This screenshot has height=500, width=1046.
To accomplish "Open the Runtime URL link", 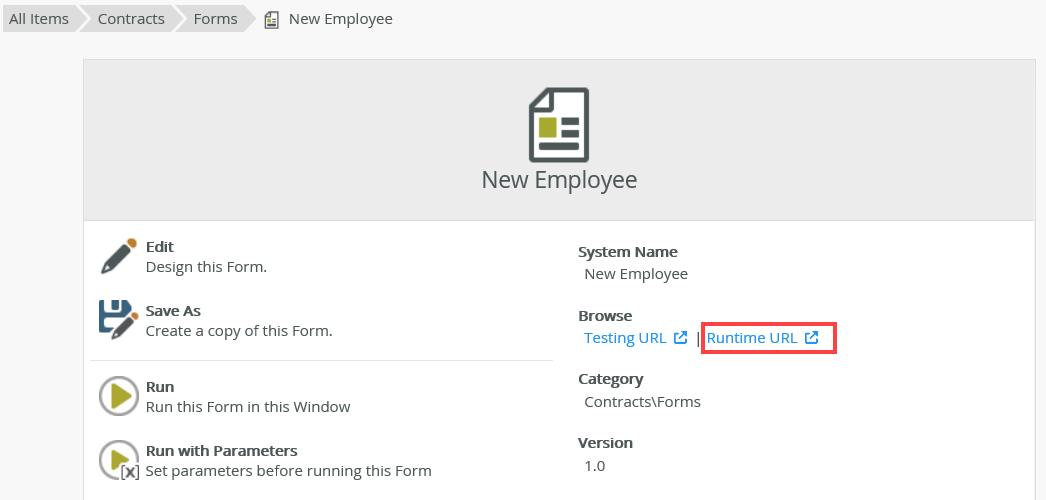I will 752,338.
